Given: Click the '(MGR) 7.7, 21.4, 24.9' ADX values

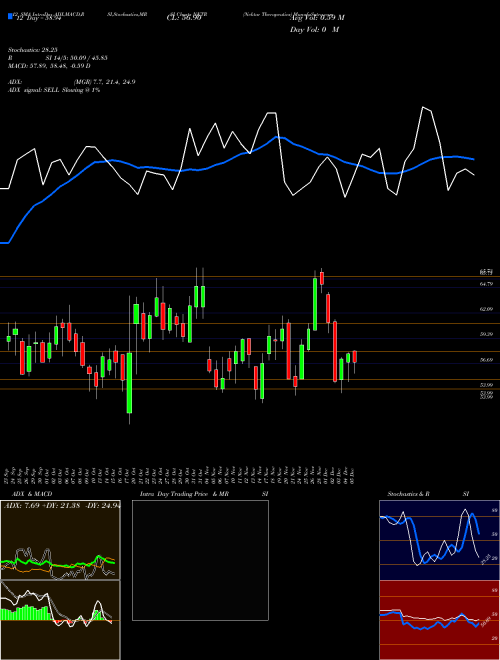Looking at the screenshot, I should coord(104,82).
